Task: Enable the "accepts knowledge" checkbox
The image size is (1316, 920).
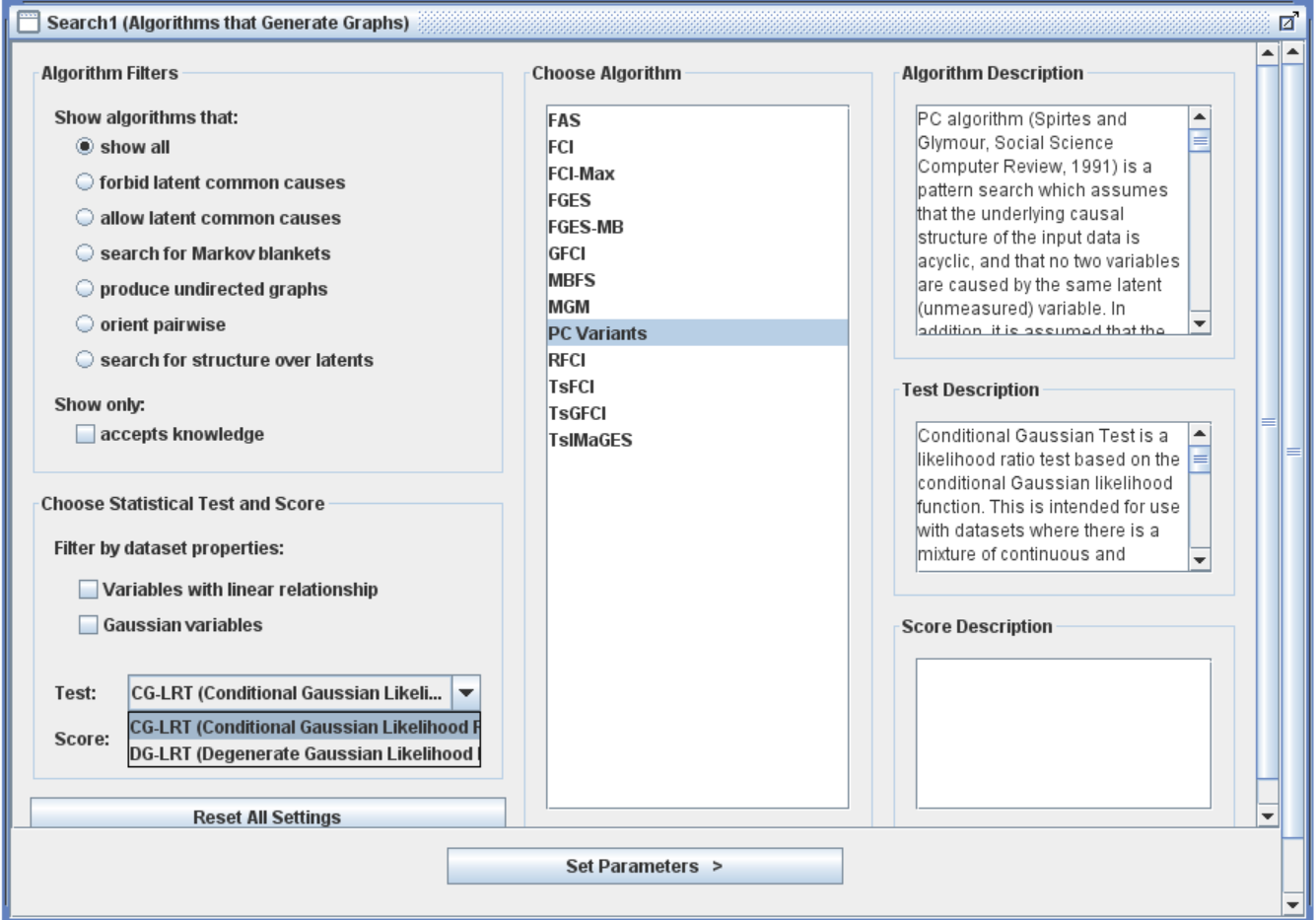Action: [x=86, y=434]
